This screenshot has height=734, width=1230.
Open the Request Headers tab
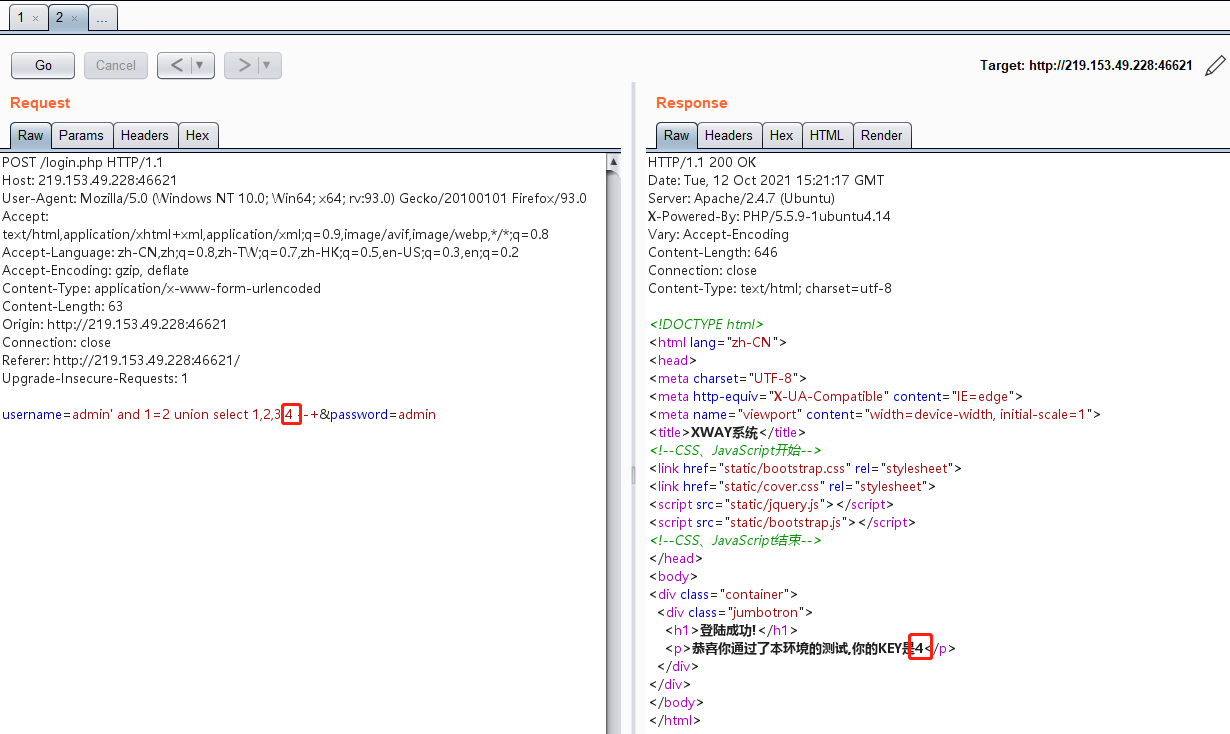(x=145, y=135)
